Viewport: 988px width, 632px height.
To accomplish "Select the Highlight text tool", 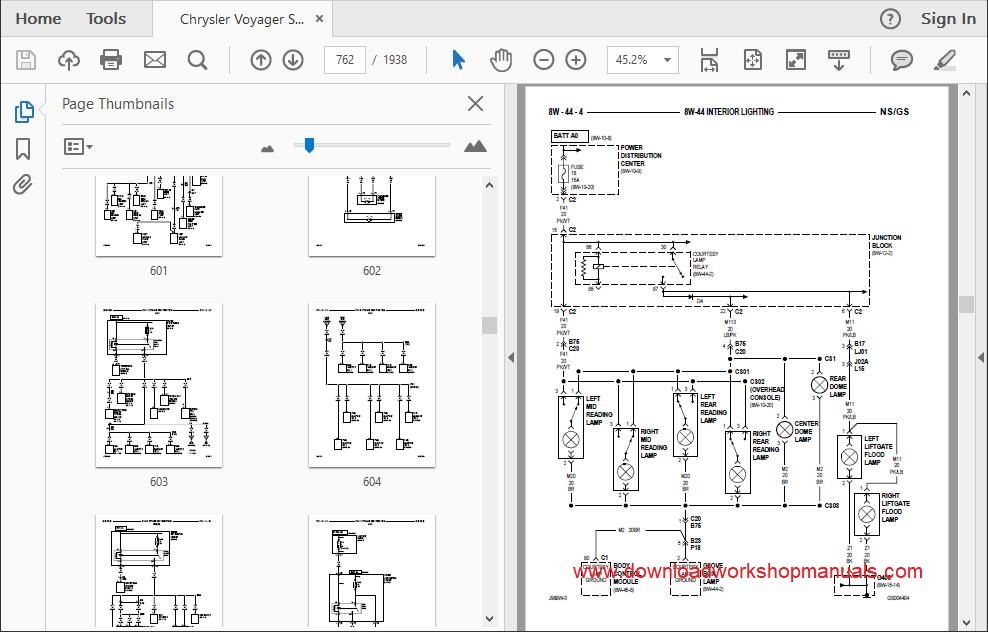I will [945, 60].
